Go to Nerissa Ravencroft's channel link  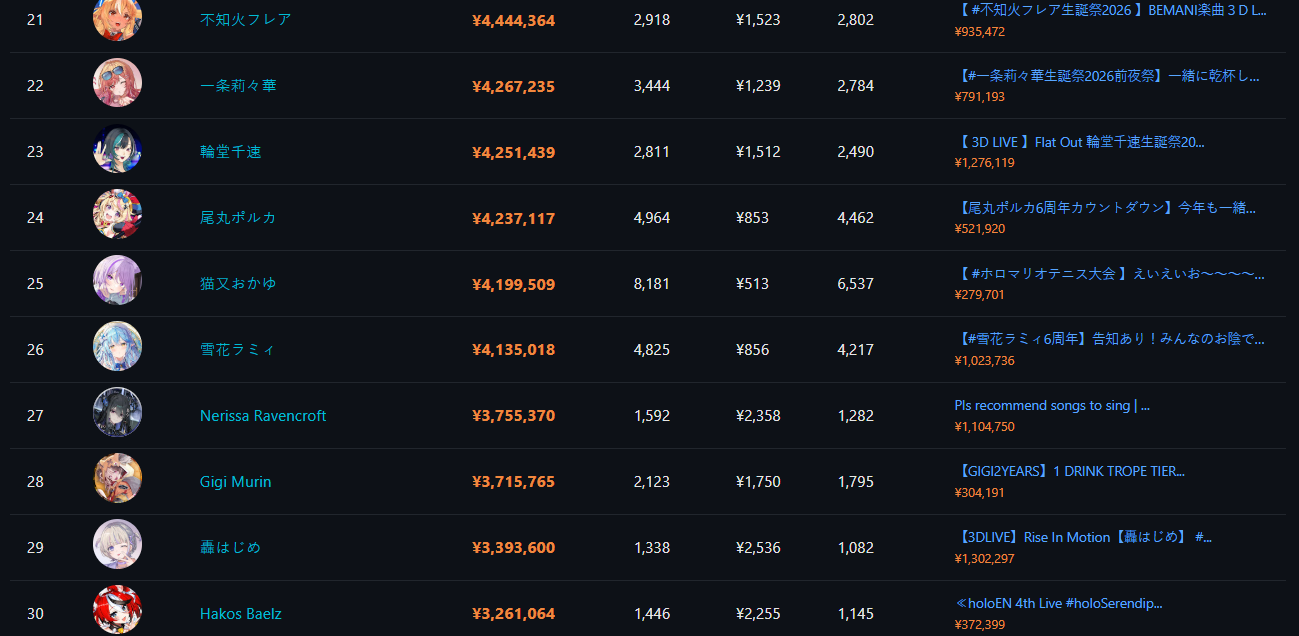point(263,416)
